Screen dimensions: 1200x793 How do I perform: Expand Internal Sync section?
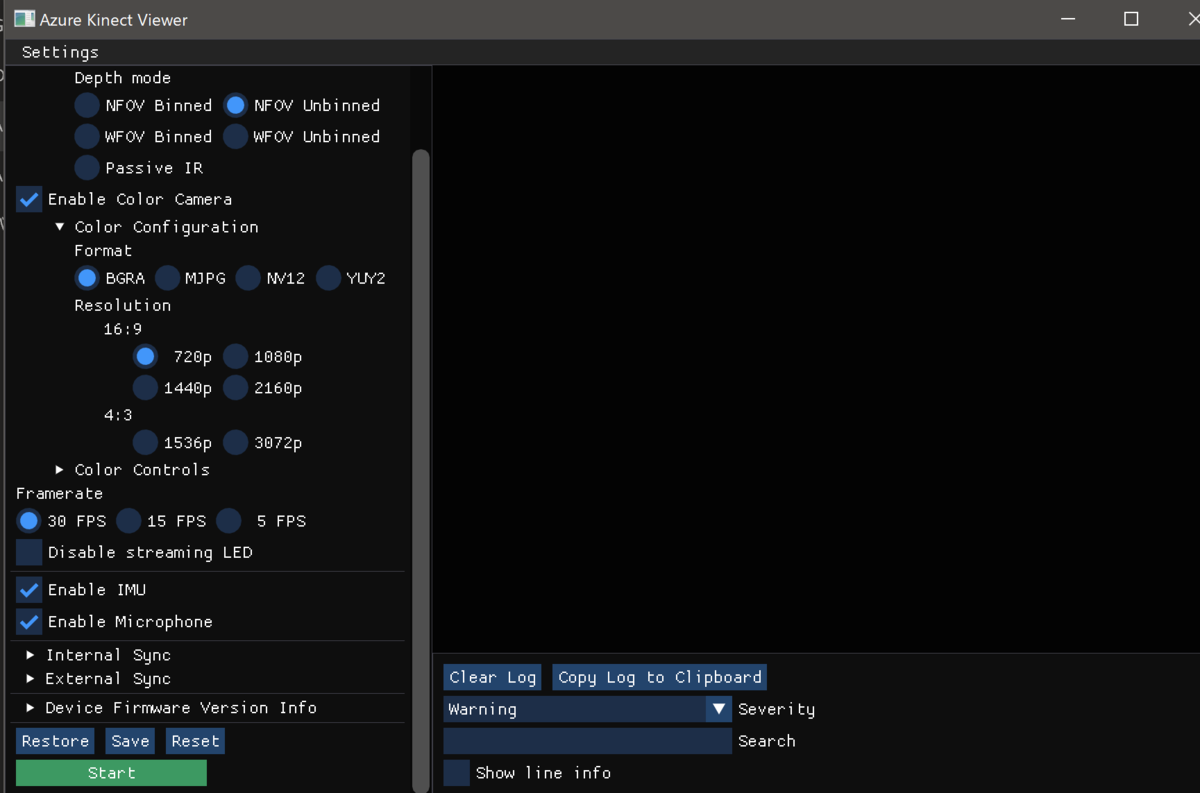pos(31,655)
